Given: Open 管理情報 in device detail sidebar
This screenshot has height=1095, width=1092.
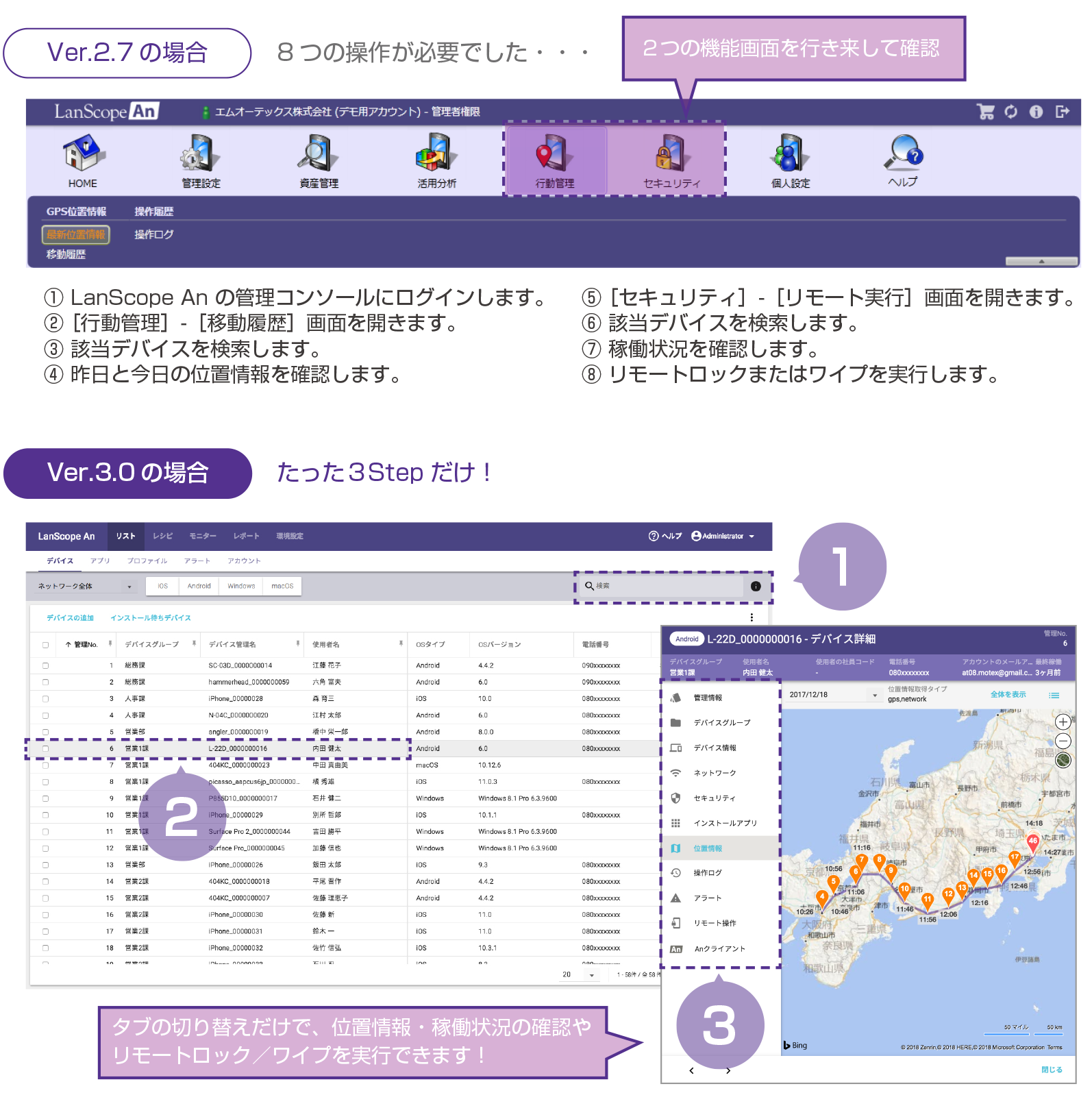Looking at the screenshot, I should coord(722,698).
